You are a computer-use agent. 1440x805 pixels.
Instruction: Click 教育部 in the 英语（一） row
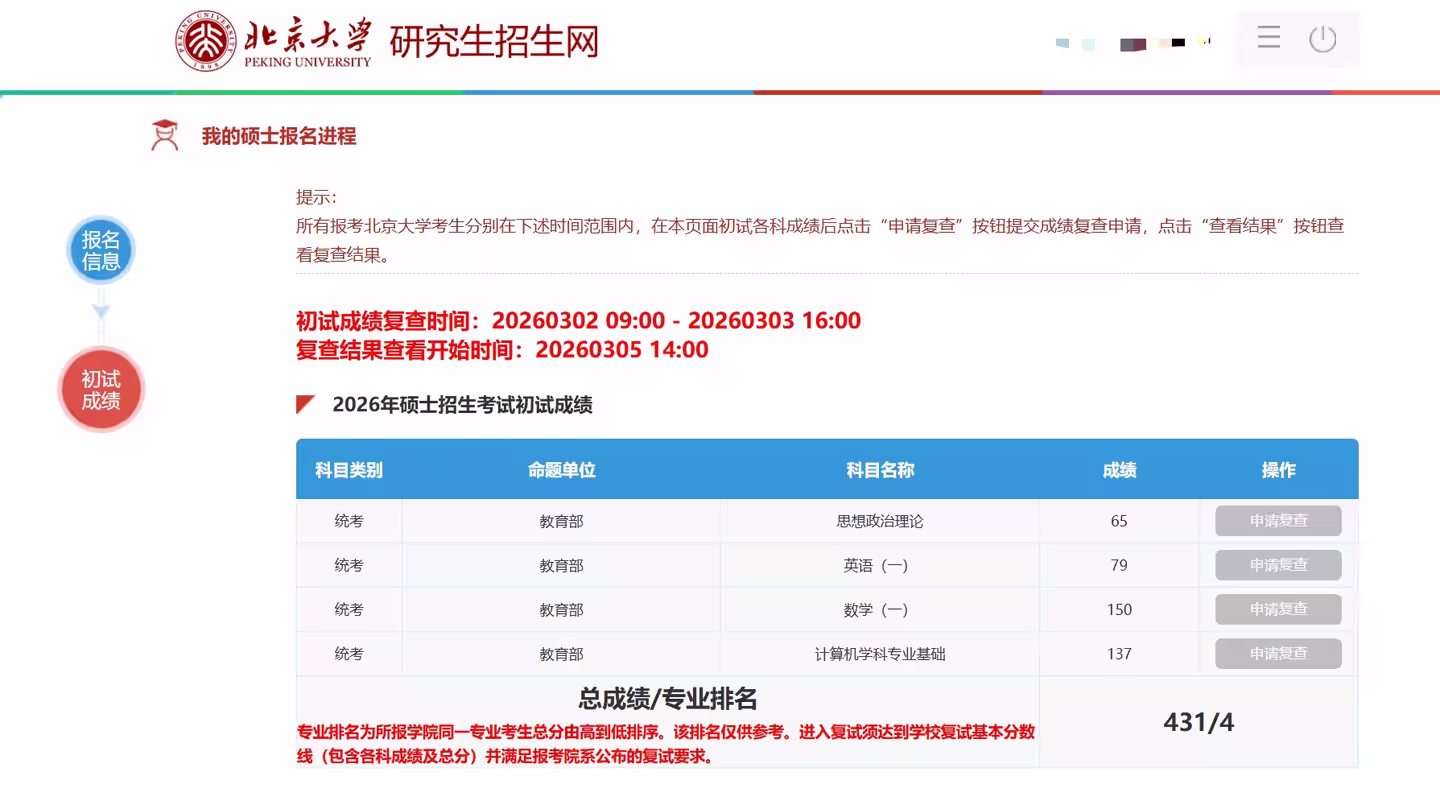[x=561, y=565]
